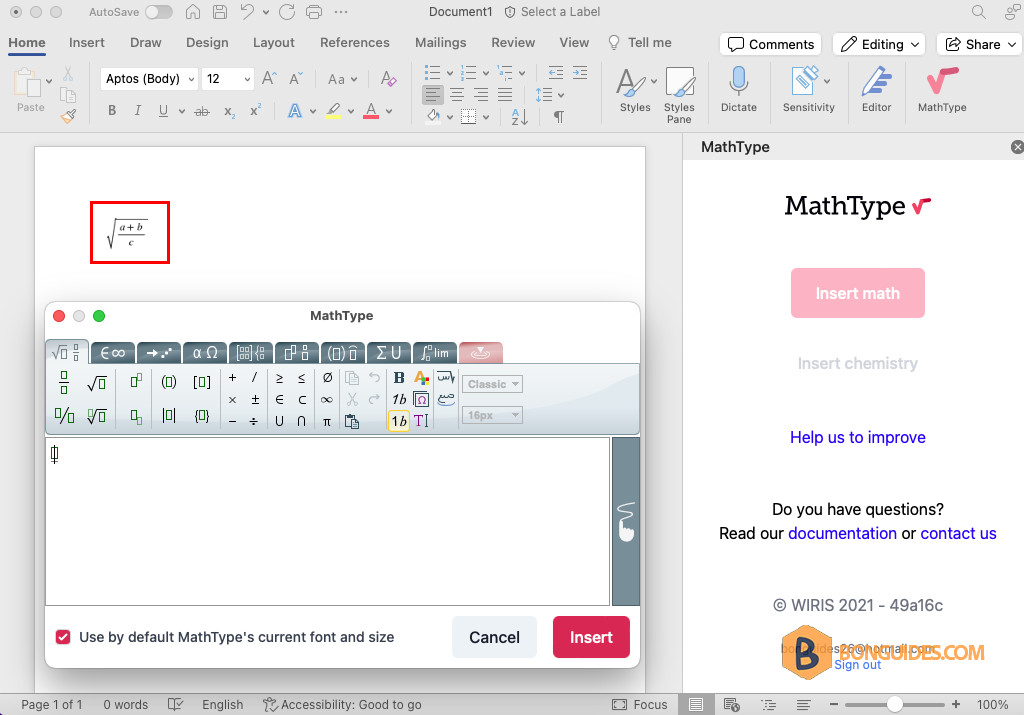Insert the division sign
The height and width of the screenshot is (715, 1024).
(x=253, y=422)
